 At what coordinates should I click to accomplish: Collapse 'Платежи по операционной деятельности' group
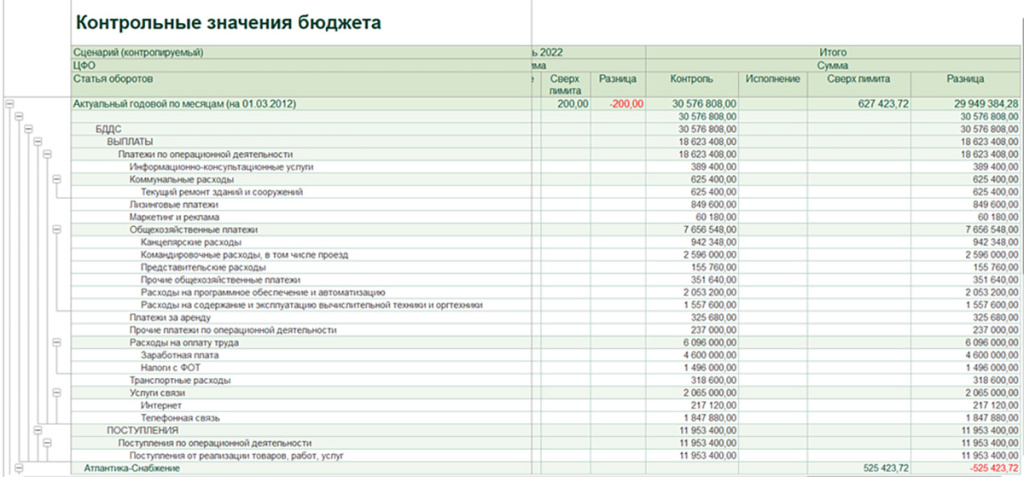point(46,155)
